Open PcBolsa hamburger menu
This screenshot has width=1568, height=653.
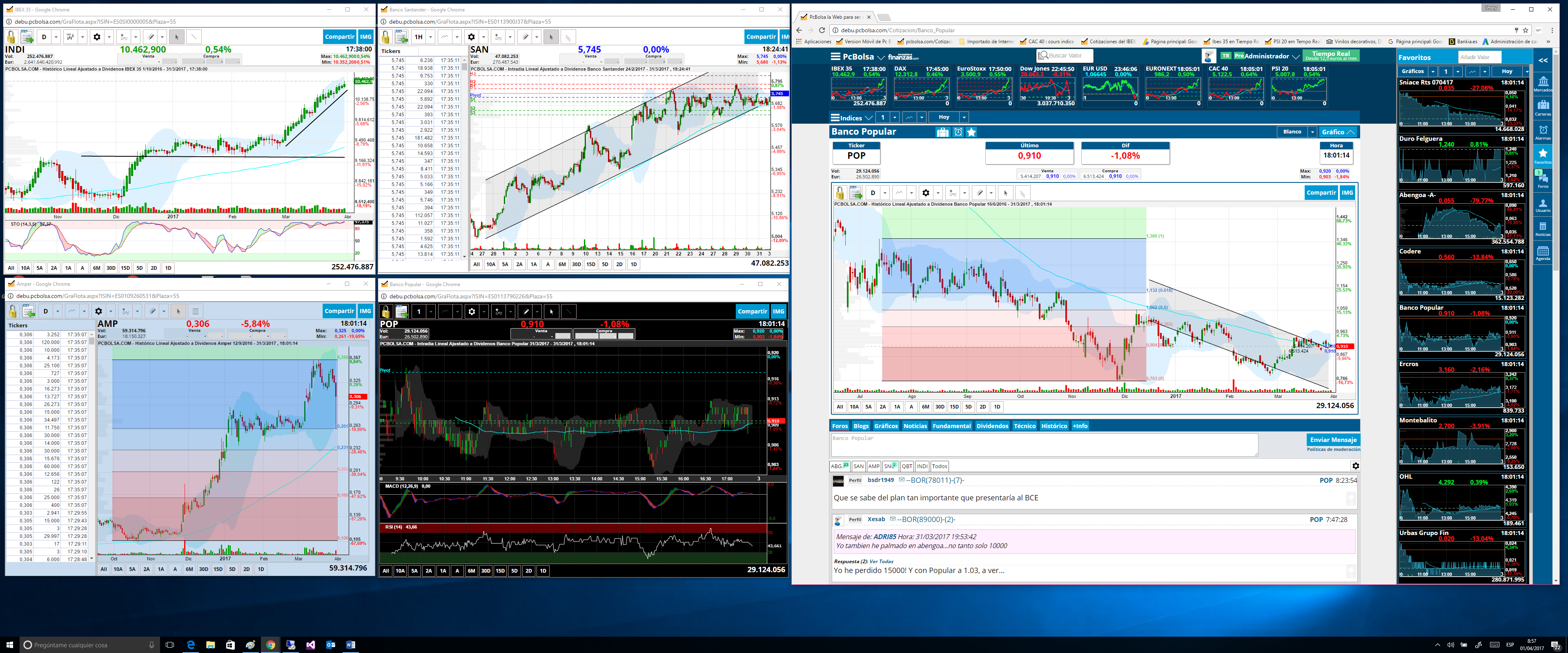tap(836, 57)
